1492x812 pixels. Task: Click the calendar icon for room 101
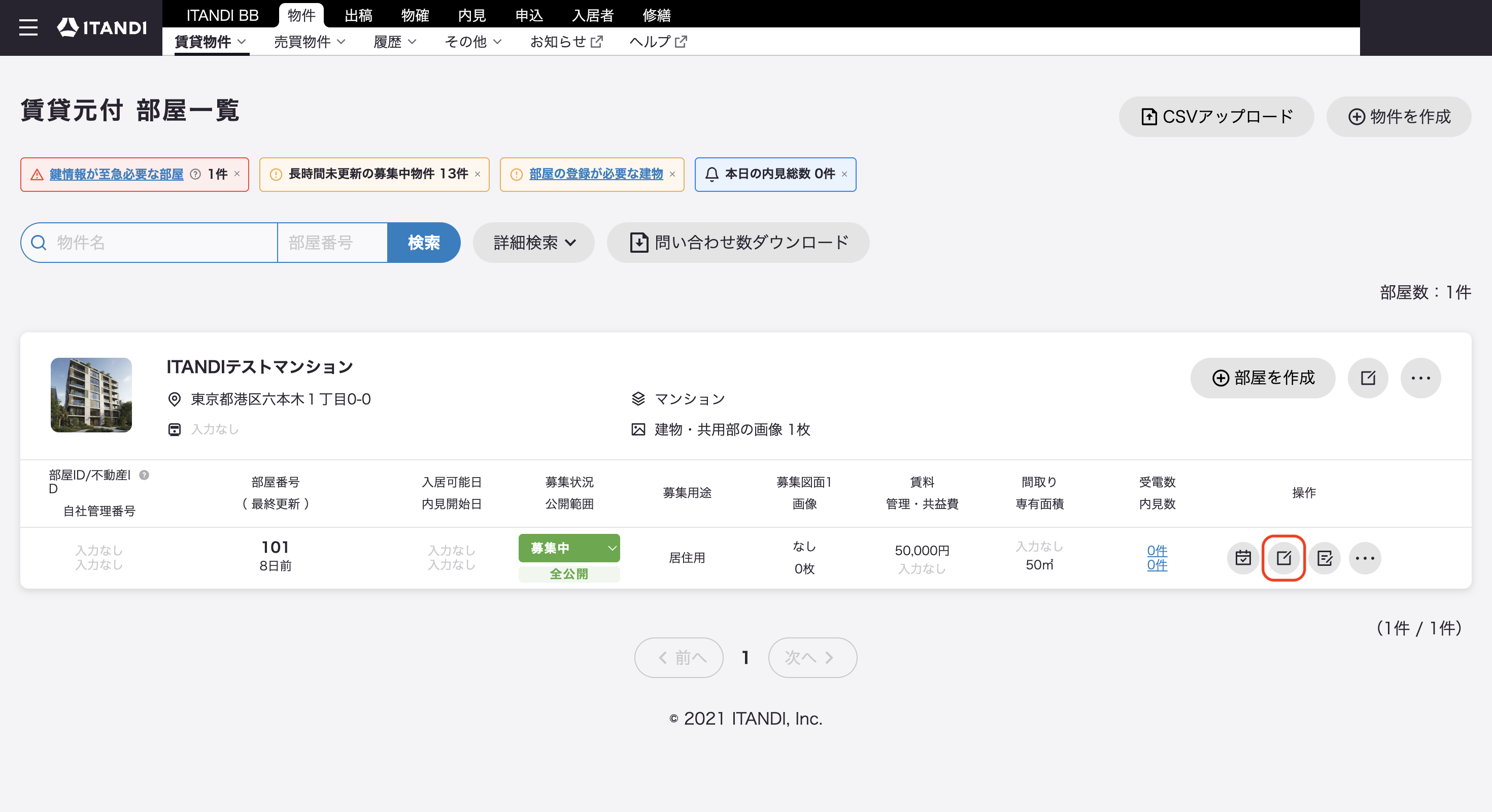click(1243, 558)
